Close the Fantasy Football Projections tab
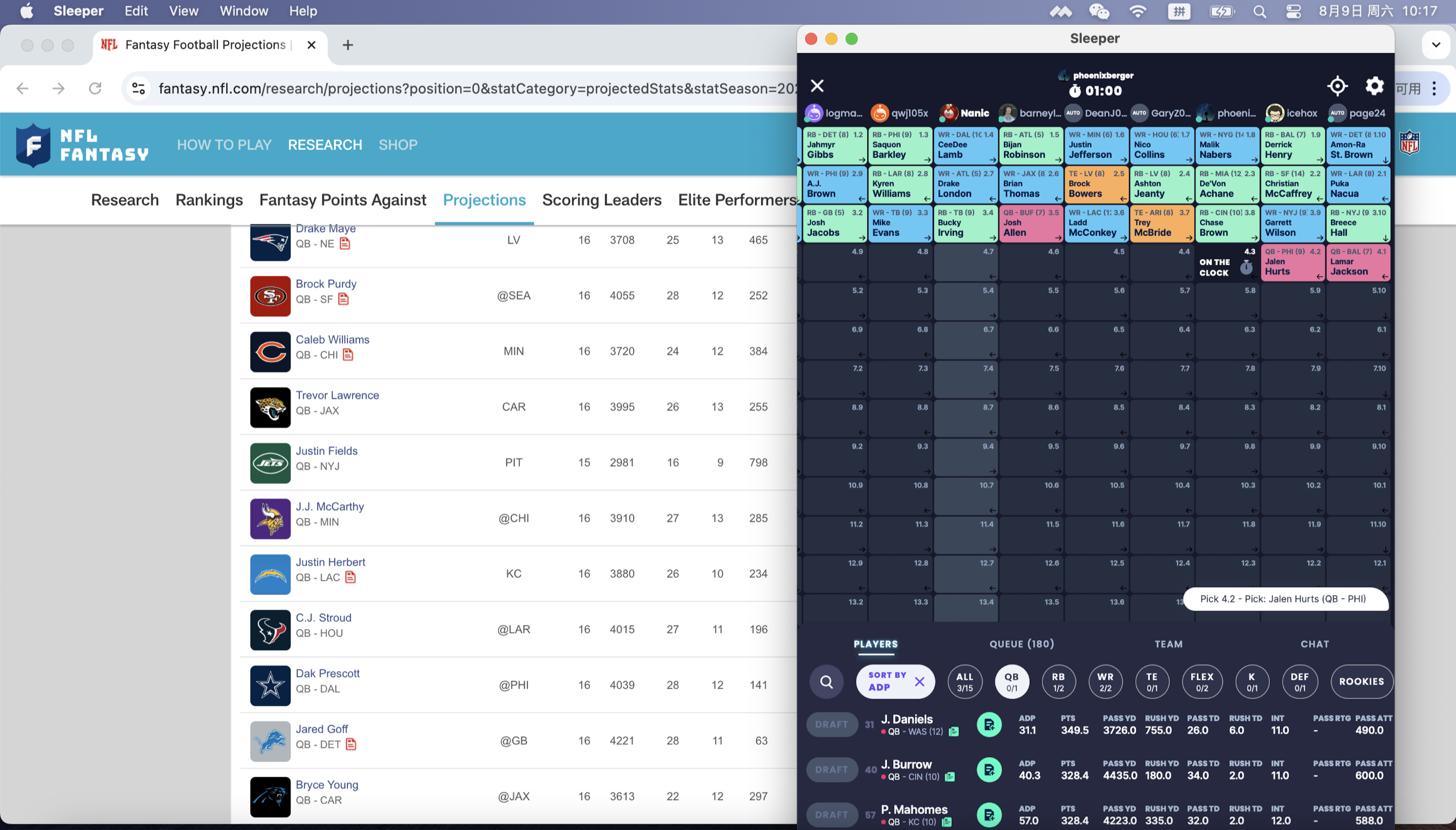The image size is (1456, 830). [x=311, y=45]
